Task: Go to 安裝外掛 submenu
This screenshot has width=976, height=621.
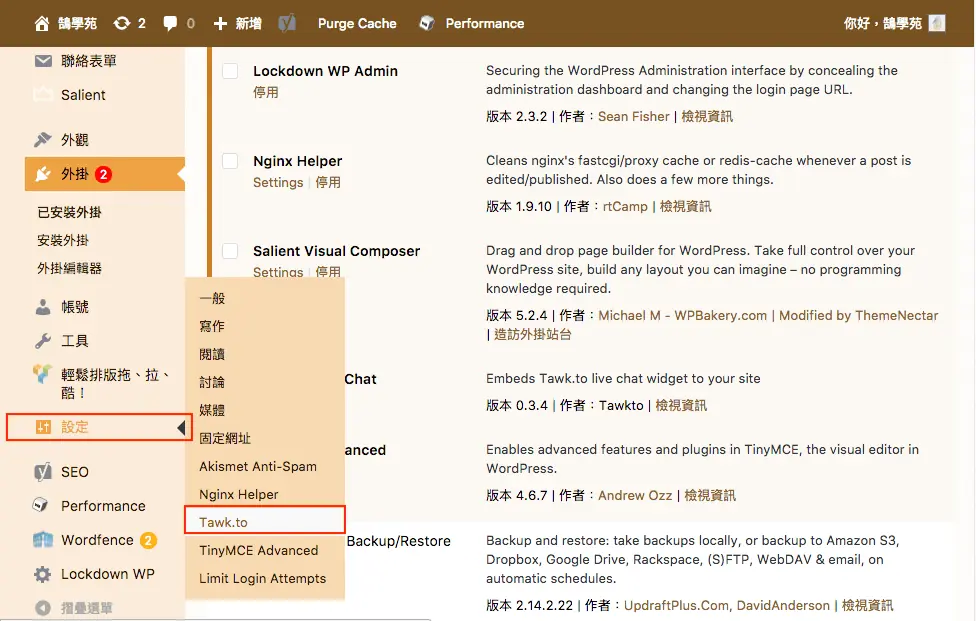Action: pos(63,240)
